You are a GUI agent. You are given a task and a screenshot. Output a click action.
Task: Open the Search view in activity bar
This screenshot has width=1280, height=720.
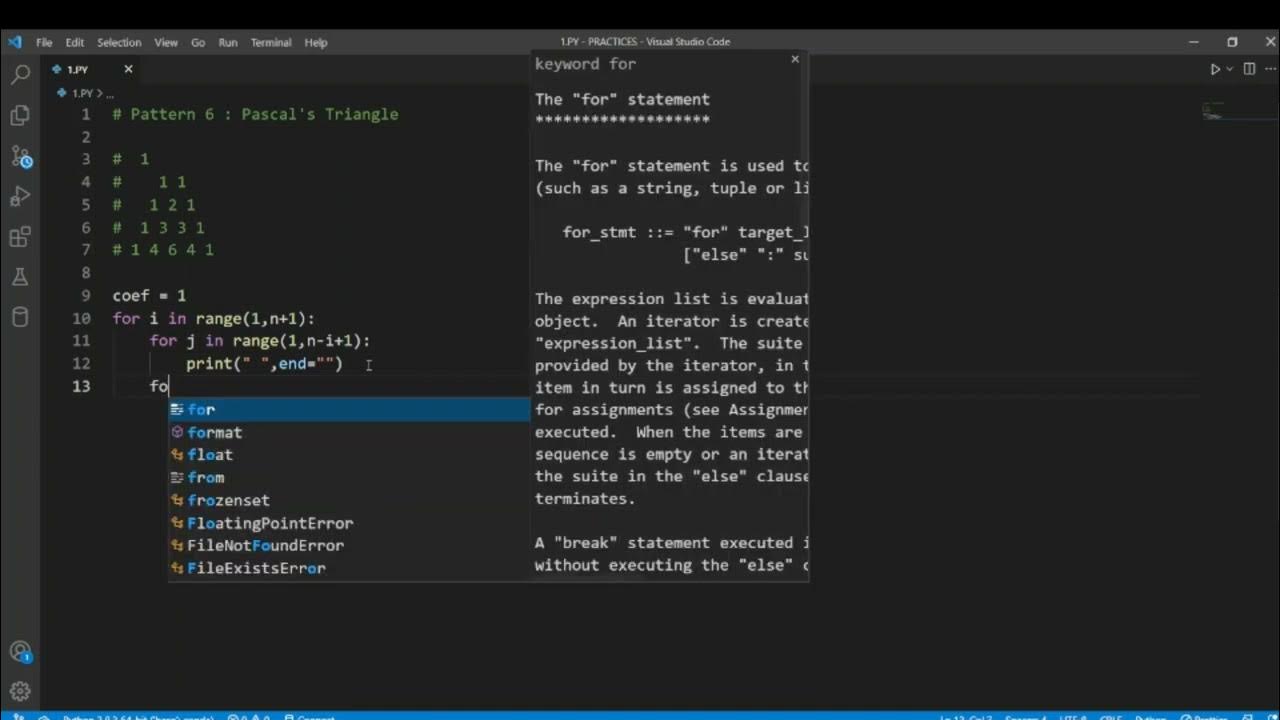pyautogui.click(x=20, y=74)
